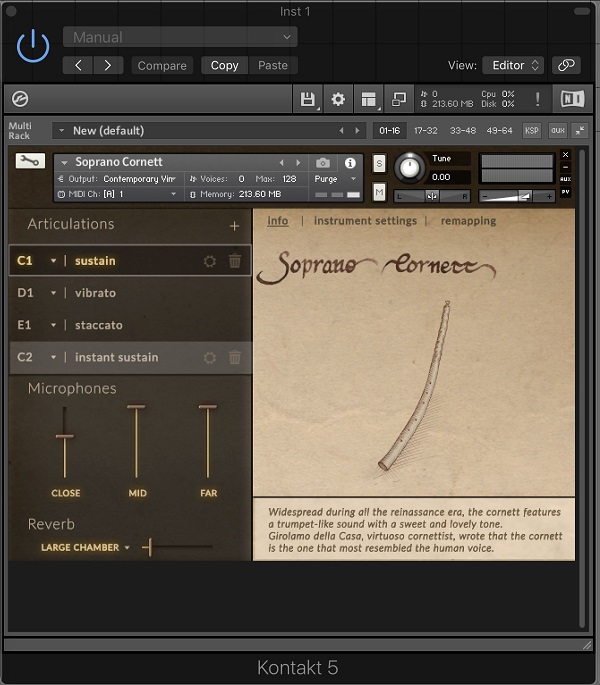Viewport: 600px width, 685px height.
Task: Open the LARGE CHAMBER reverb dropdown
Action: point(85,547)
